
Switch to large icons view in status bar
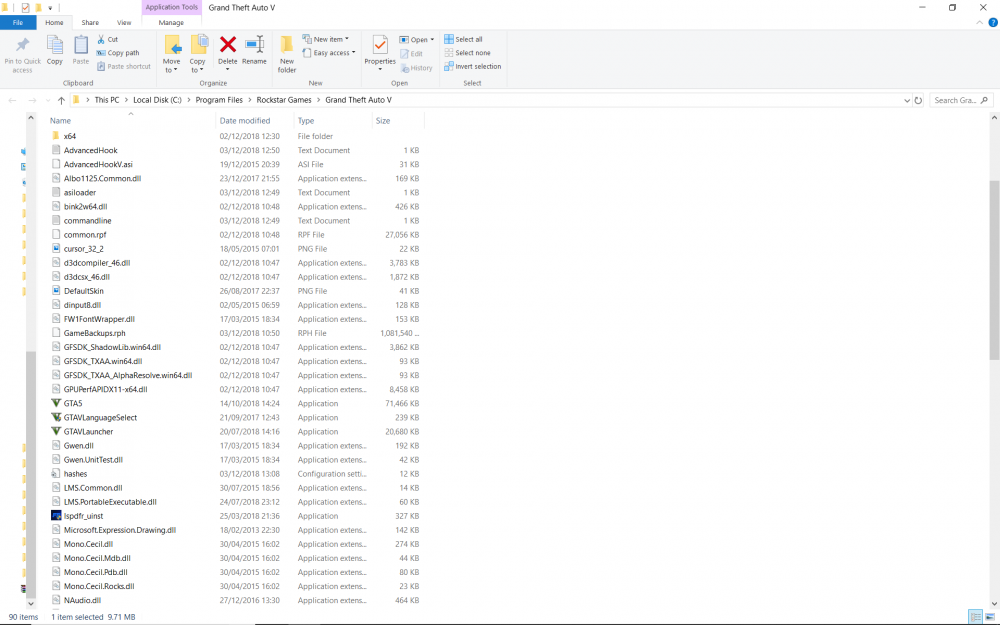(990, 616)
